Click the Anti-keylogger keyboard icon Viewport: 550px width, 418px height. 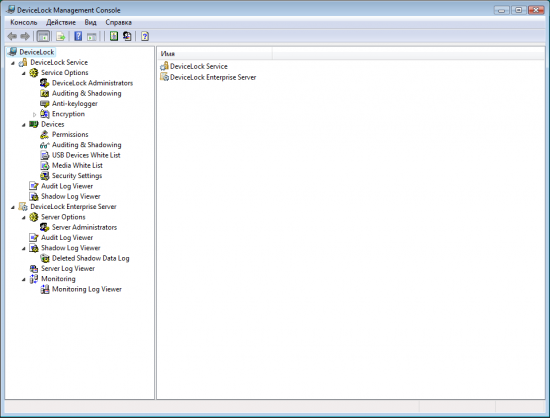(45, 103)
